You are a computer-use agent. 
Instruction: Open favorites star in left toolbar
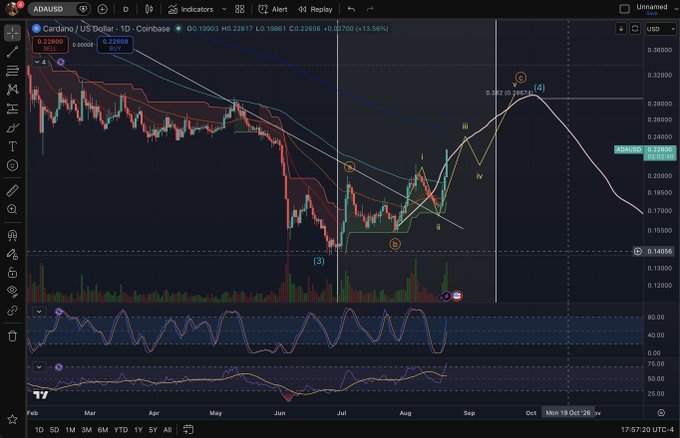(13, 419)
